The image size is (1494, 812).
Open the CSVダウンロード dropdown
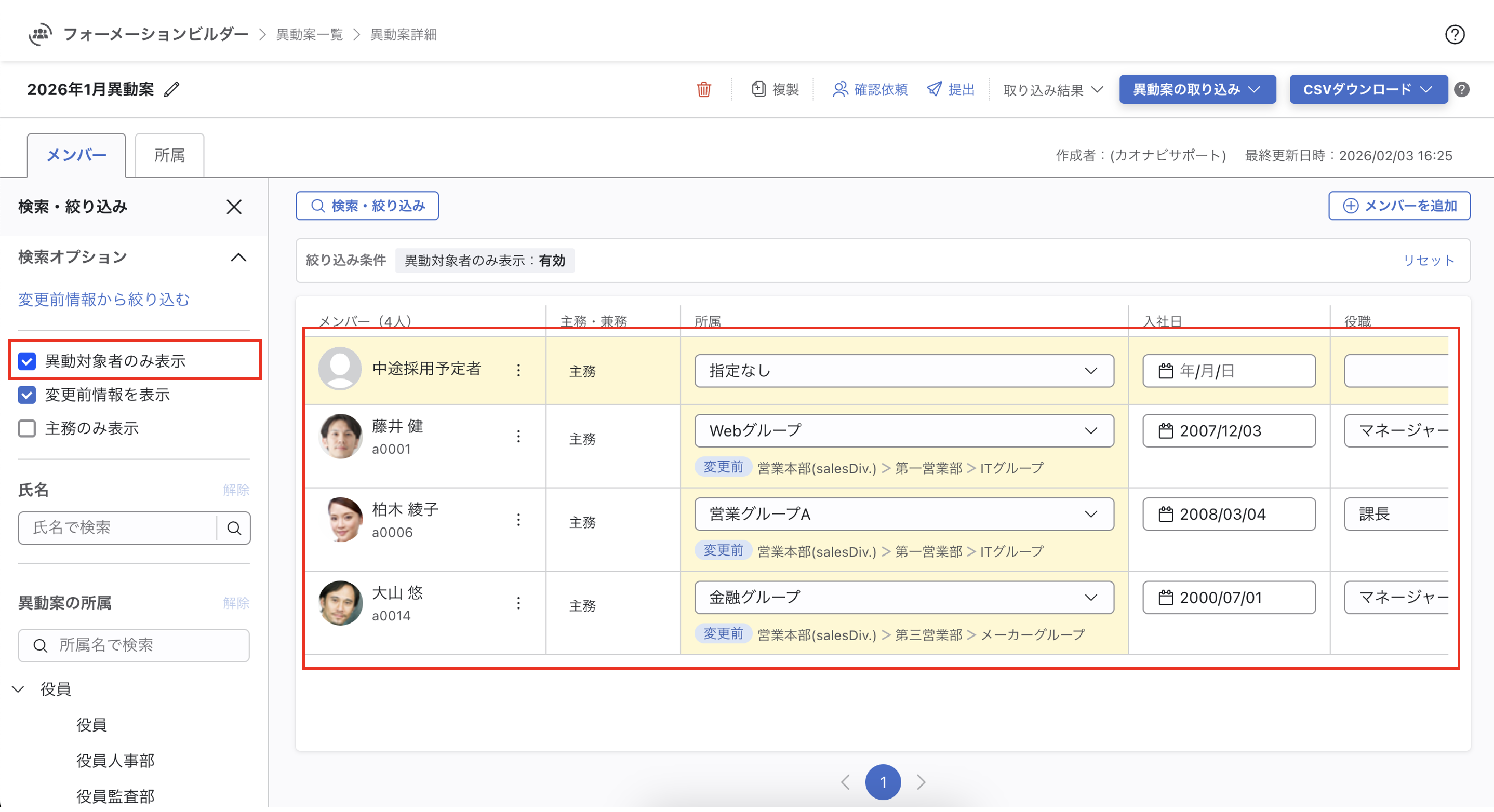click(1368, 89)
